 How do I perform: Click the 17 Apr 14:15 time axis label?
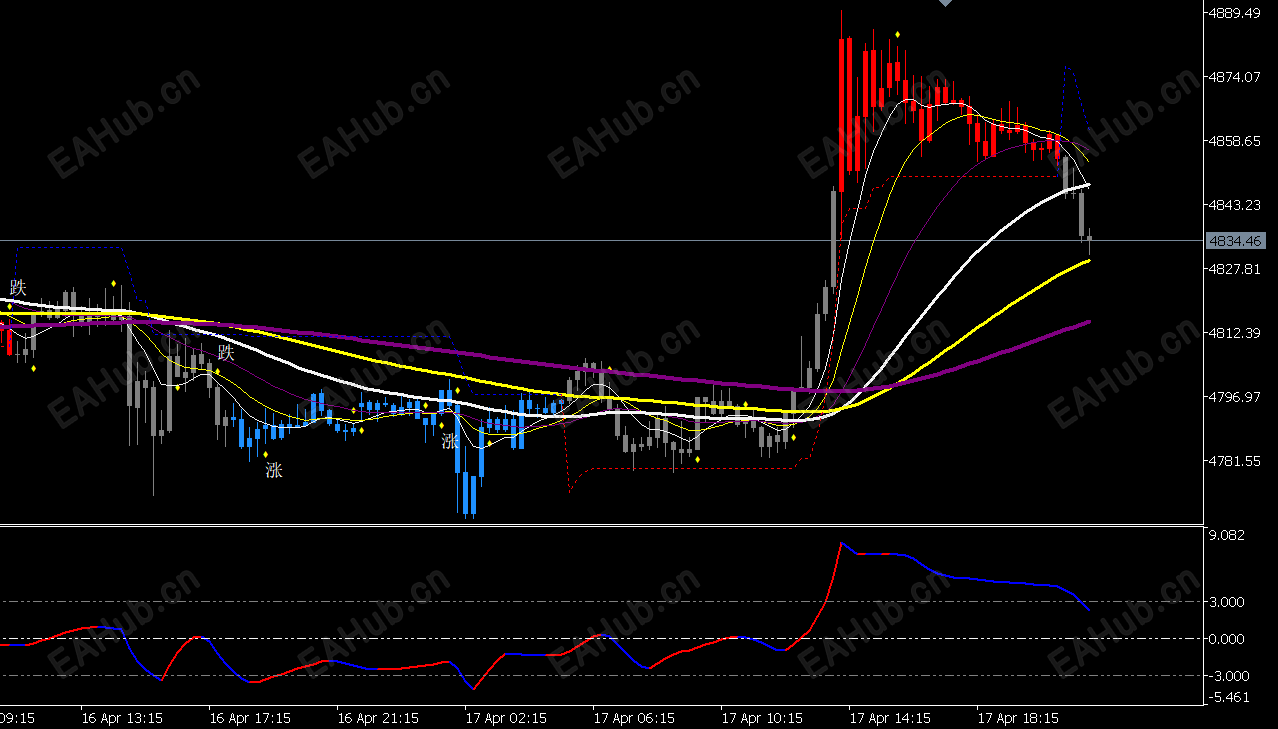(890, 718)
